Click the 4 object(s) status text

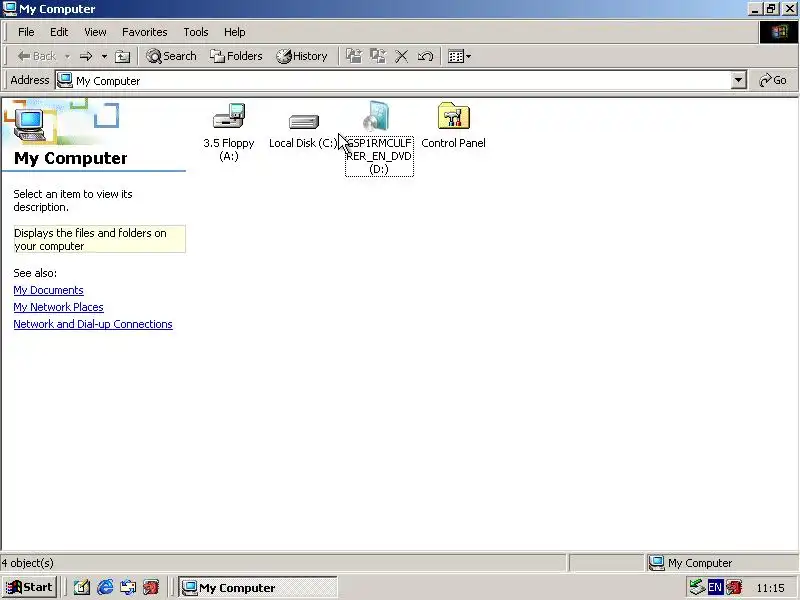(x=27, y=563)
